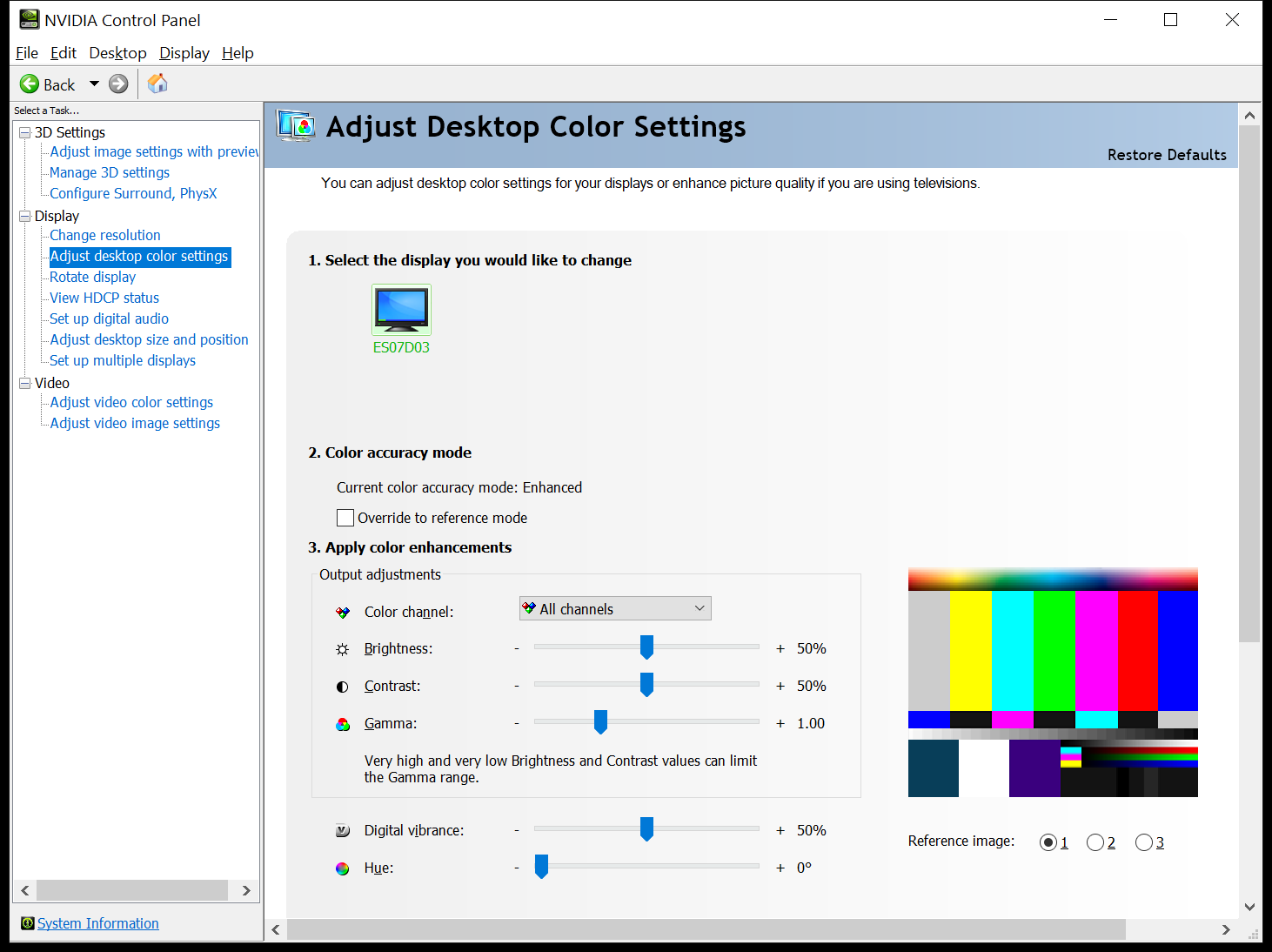Open Set up digital audio task
The height and width of the screenshot is (952, 1272).
click(x=110, y=318)
